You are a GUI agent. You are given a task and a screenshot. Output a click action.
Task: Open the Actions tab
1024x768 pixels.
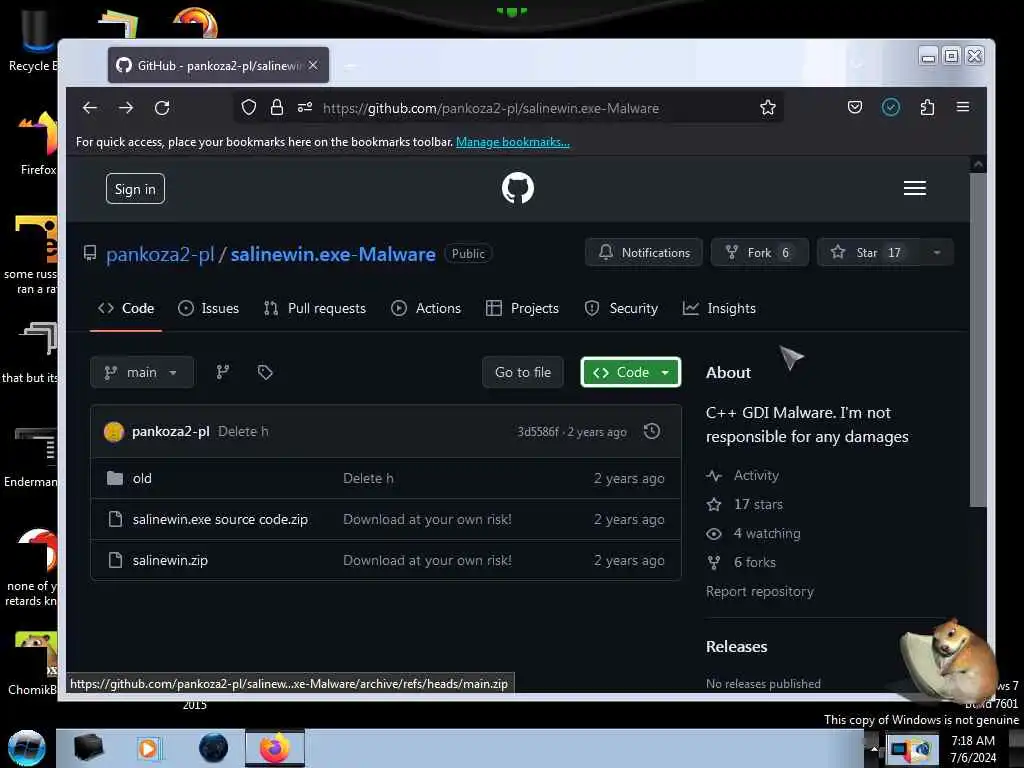coord(426,308)
